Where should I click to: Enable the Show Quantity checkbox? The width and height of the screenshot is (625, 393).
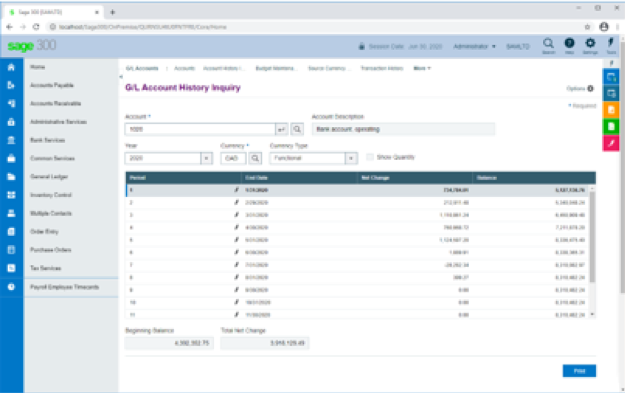tap(370, 157)
